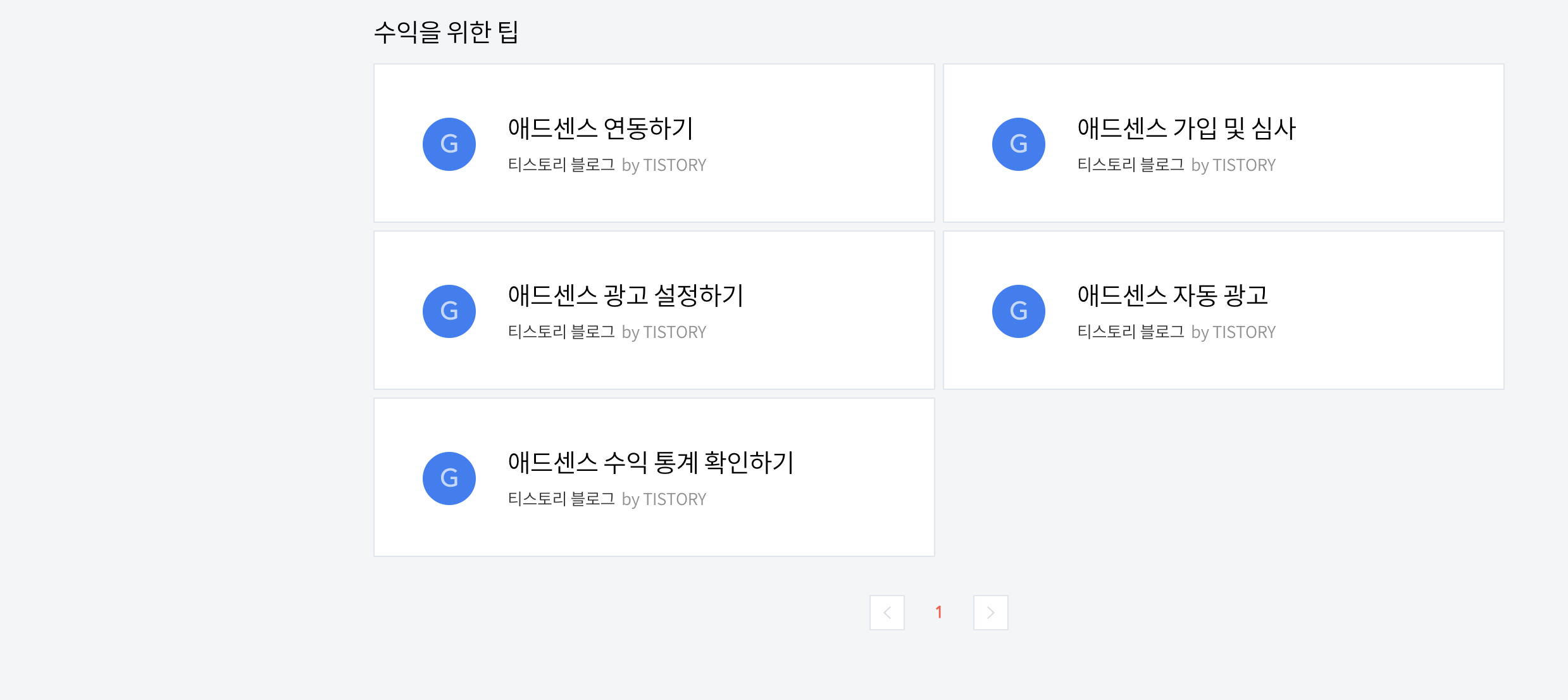Open the 애드센스 광고 설정하기 article title

point(626,296)
